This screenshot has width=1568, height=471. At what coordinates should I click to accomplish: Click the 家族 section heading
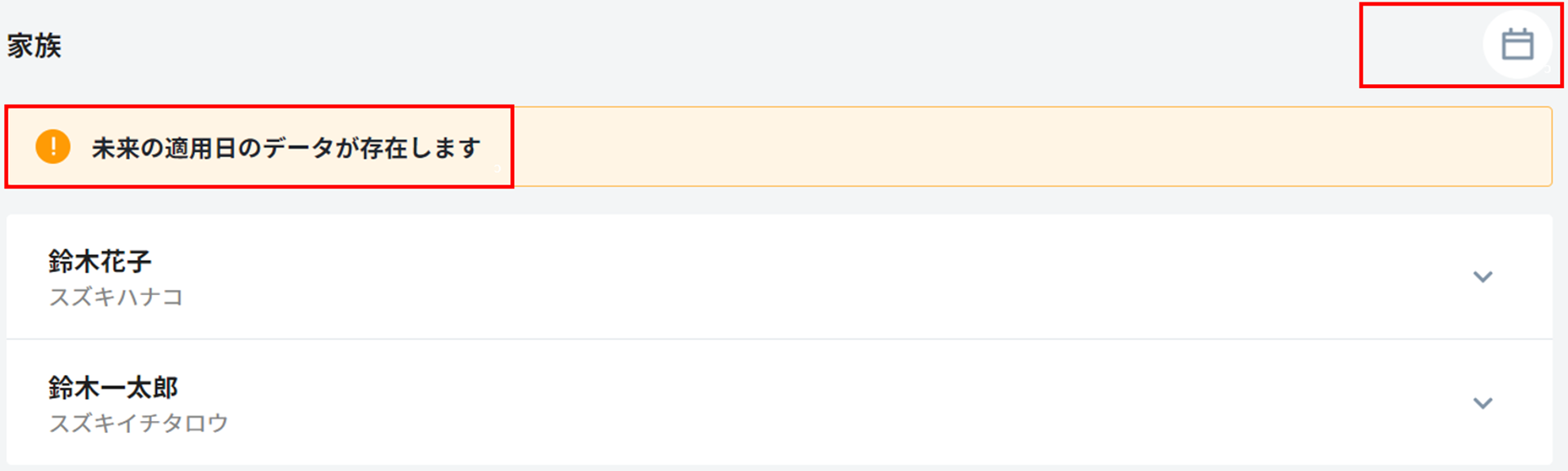[35, 46]
